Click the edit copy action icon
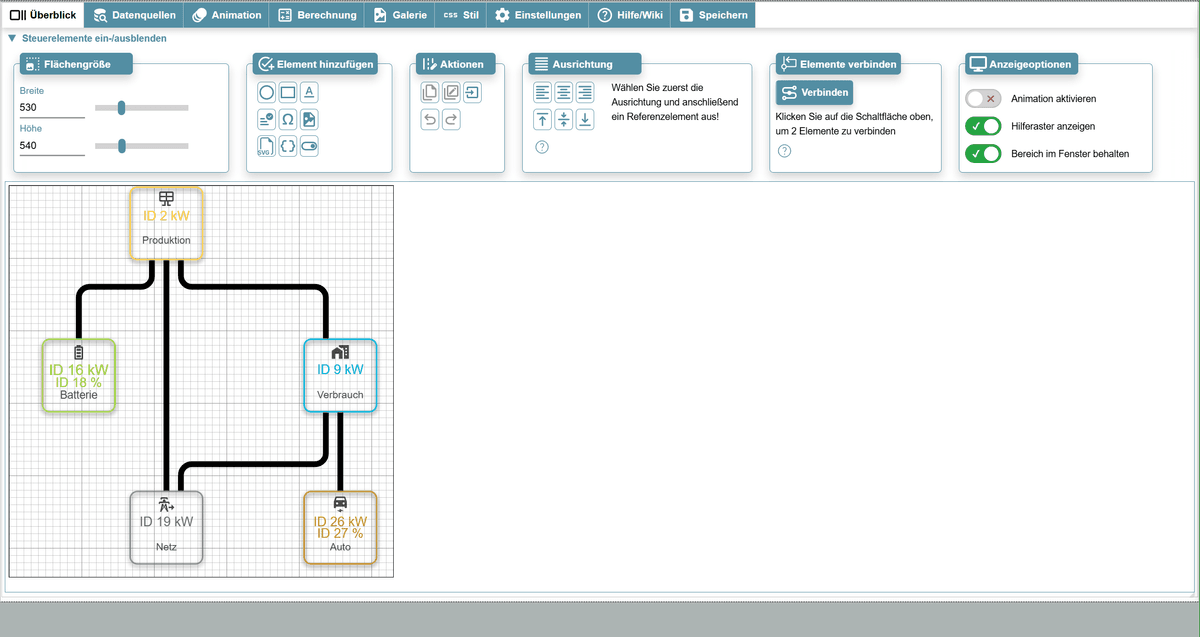The height and width of the screenshot is (637, 1200). (451, 92)
